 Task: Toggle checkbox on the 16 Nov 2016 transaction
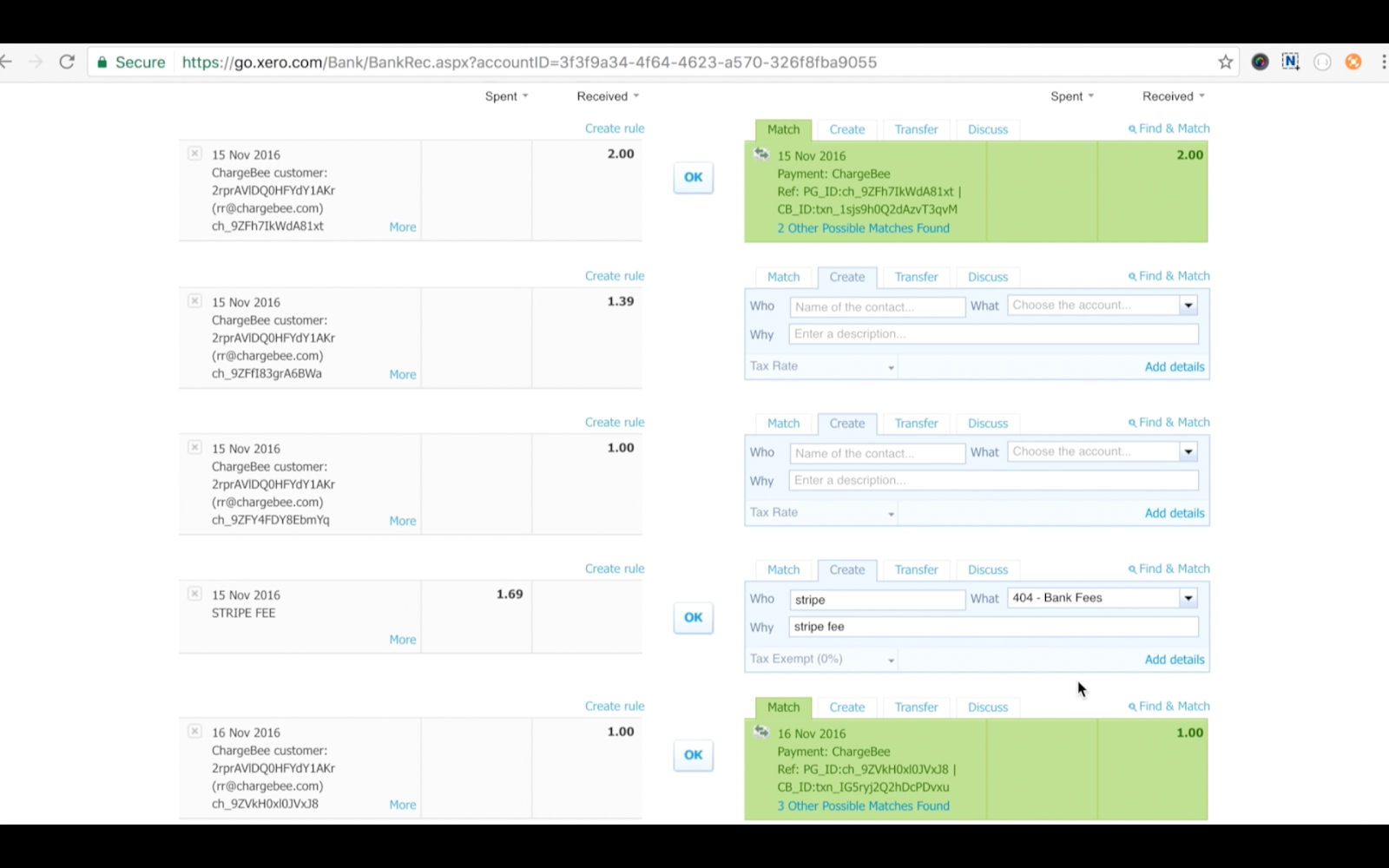pyautogui.click(x=194, y=732)
